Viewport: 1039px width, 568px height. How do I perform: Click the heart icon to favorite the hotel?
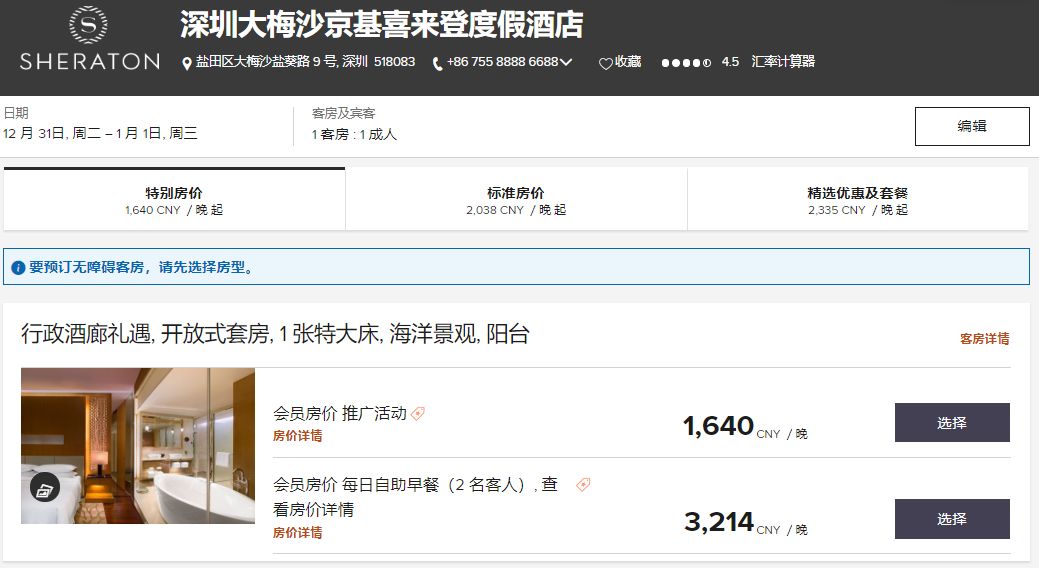point(605,64)
